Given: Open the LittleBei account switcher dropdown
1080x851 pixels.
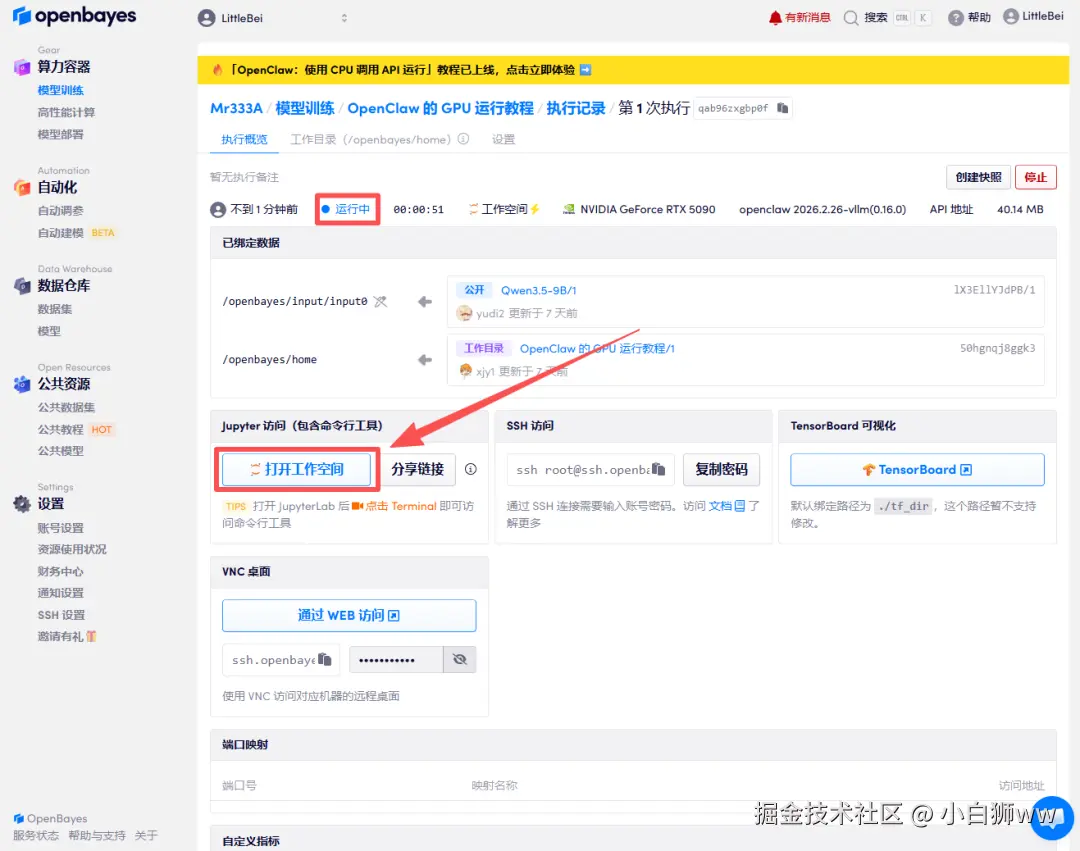Looking at the screenshot, I should [x=273, y=18].
